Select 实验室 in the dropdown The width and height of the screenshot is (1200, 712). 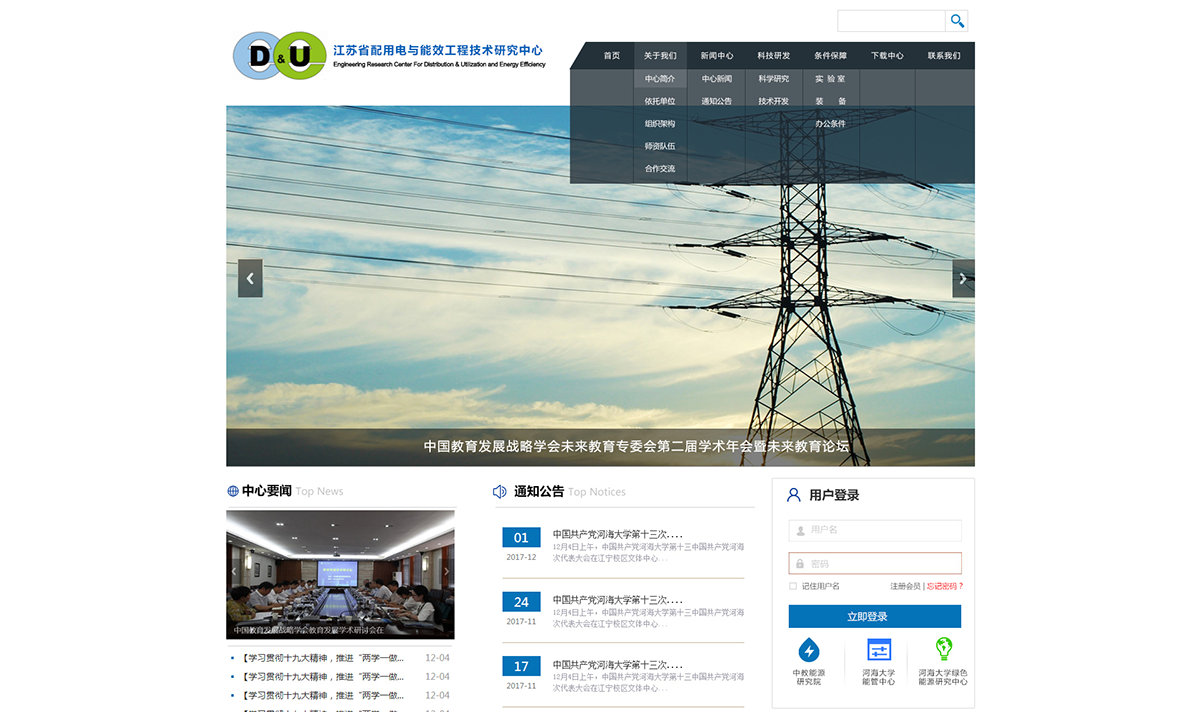pos(830,79)
